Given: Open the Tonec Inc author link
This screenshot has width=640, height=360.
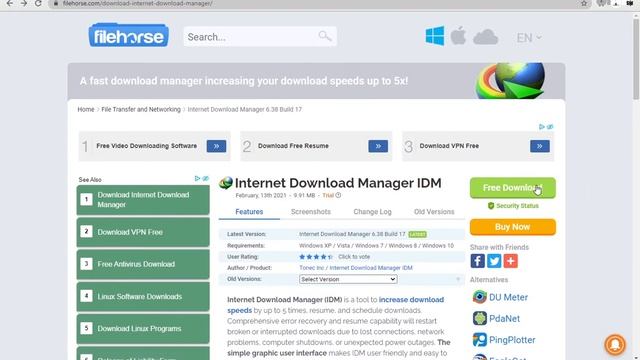Looking at the screenshot, I should click(x=311, y=268).
